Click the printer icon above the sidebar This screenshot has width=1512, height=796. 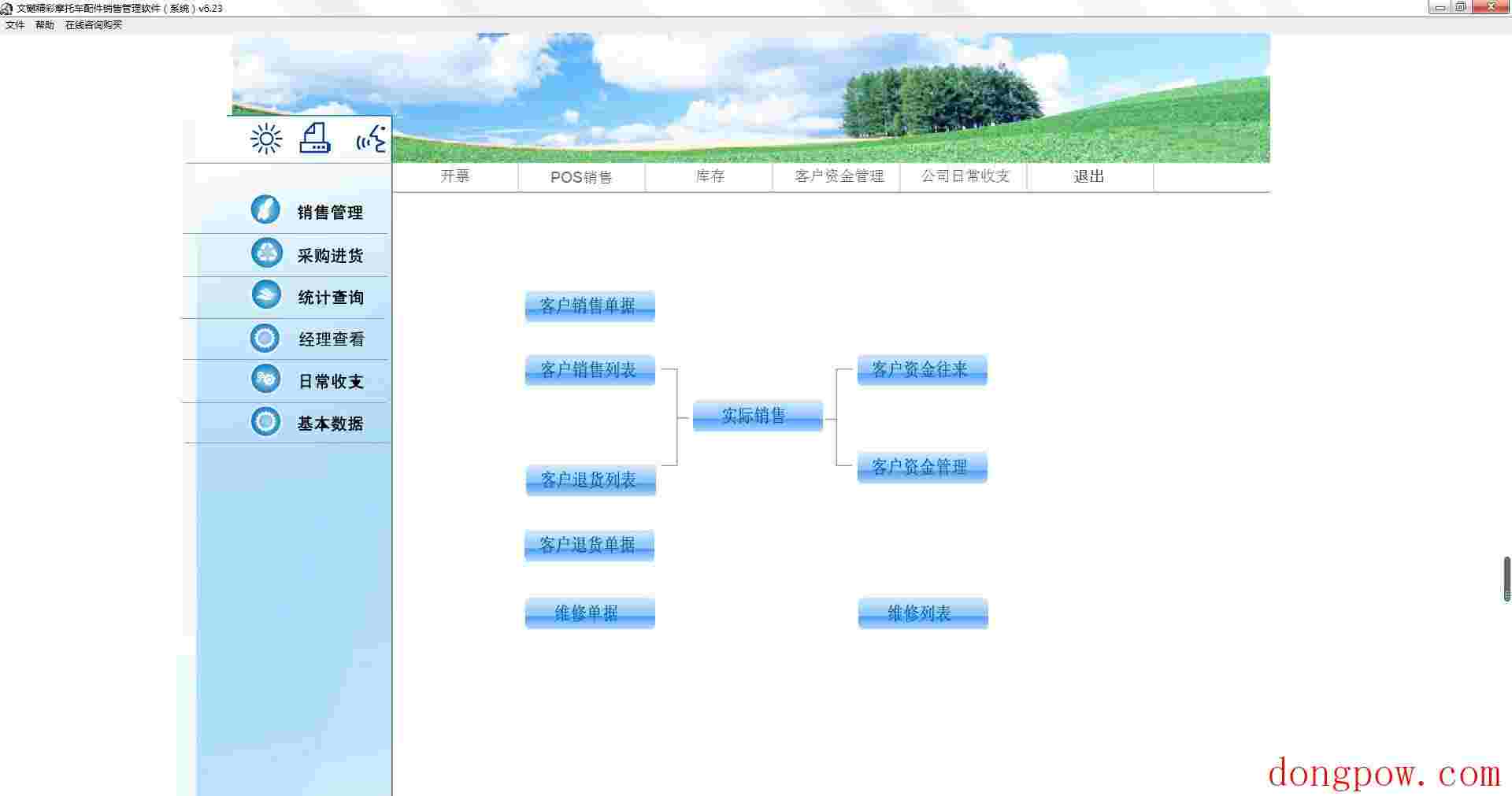(315, 138)
